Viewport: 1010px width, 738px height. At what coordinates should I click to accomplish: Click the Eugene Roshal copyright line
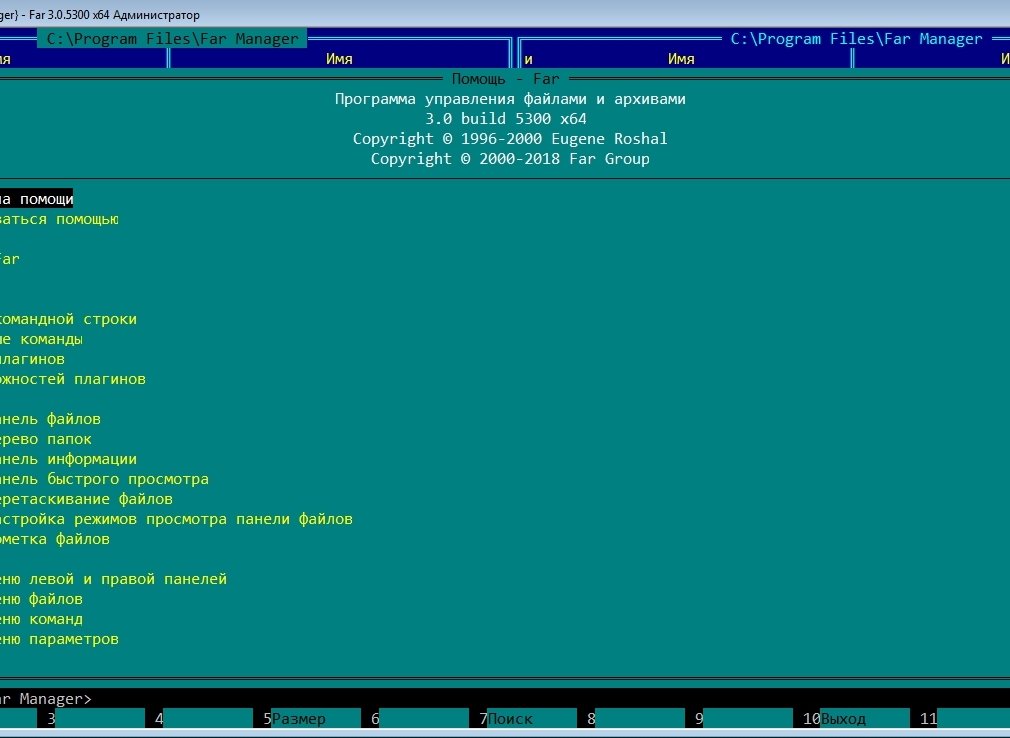[x=510, y=138]
